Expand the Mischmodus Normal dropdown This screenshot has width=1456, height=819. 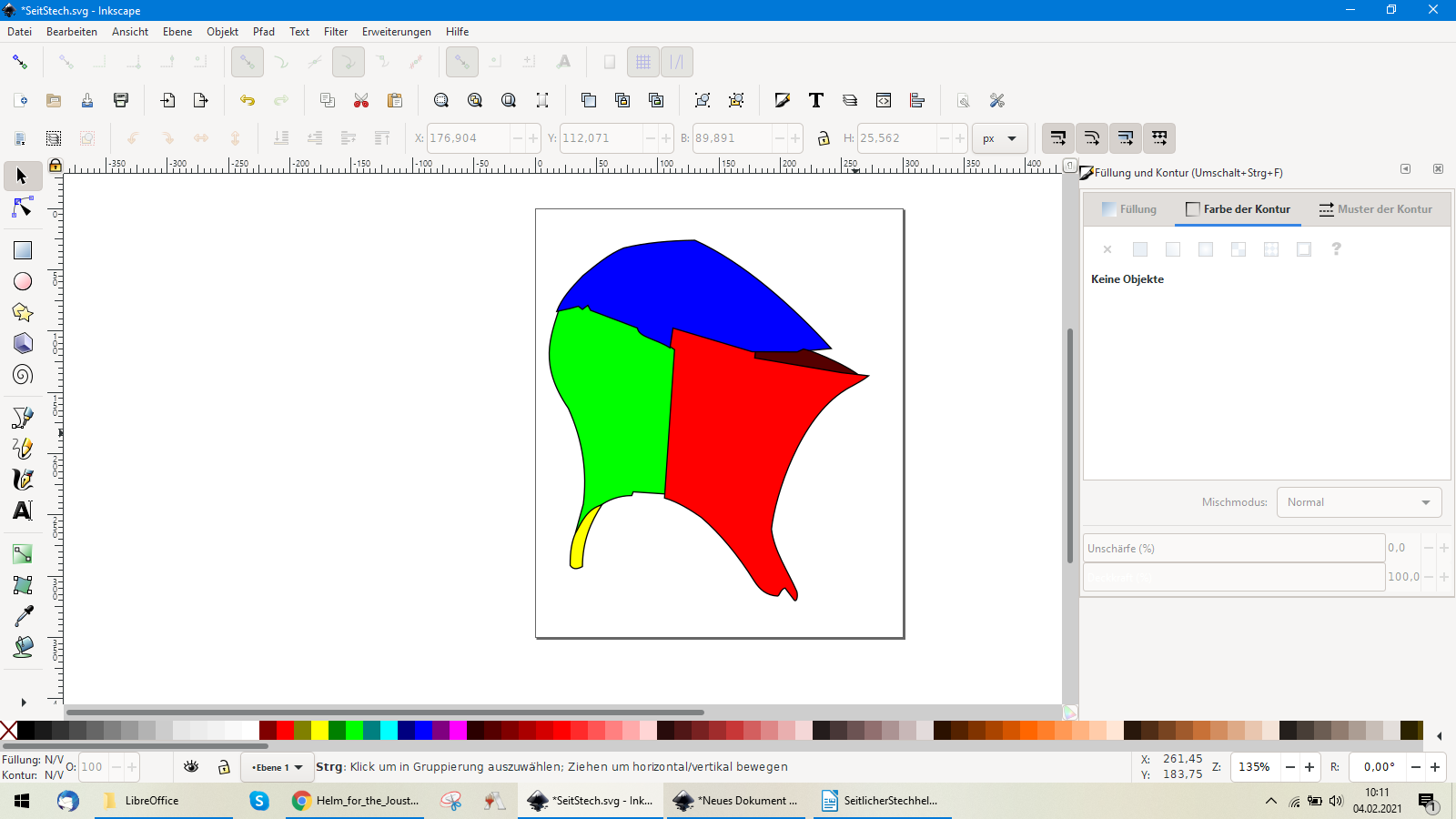[x=1359, y=502]
